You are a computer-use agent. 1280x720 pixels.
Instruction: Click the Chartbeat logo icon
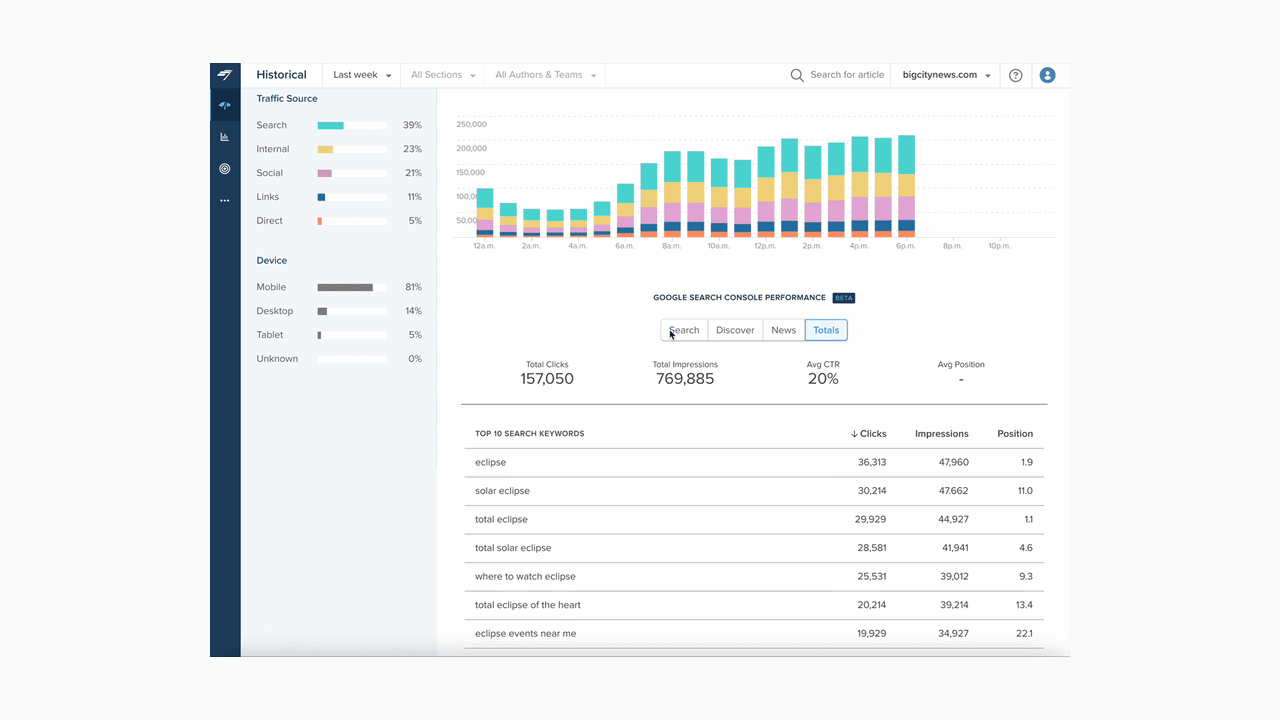point(225,76)
